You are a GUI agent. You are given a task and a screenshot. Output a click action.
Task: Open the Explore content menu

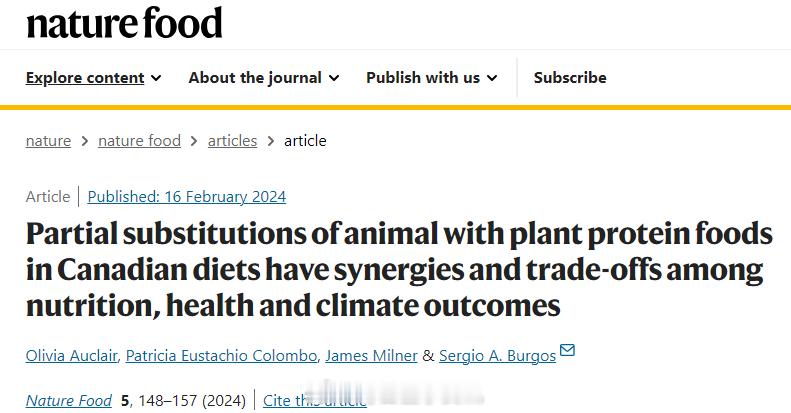85,78
